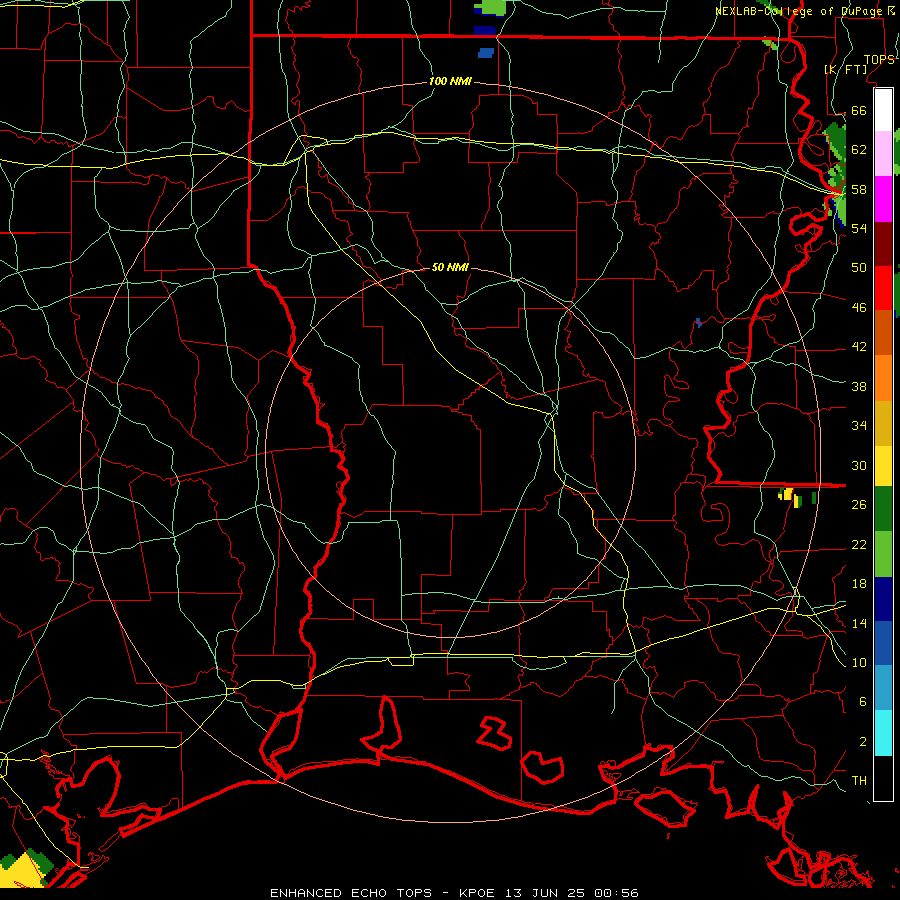Screen dimensions: 900x900
Task: Click the "10" legend value
Action: [859, 662]
